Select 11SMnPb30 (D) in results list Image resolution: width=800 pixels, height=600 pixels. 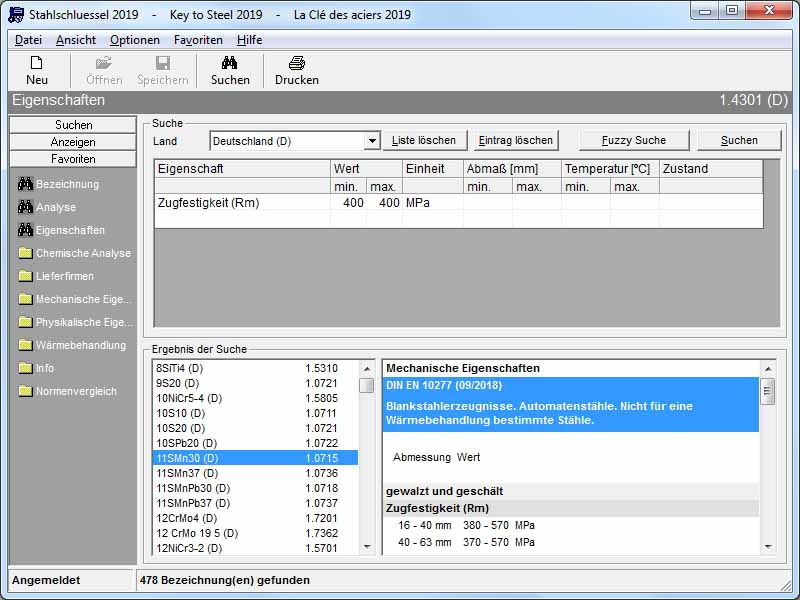coord(255,488)
